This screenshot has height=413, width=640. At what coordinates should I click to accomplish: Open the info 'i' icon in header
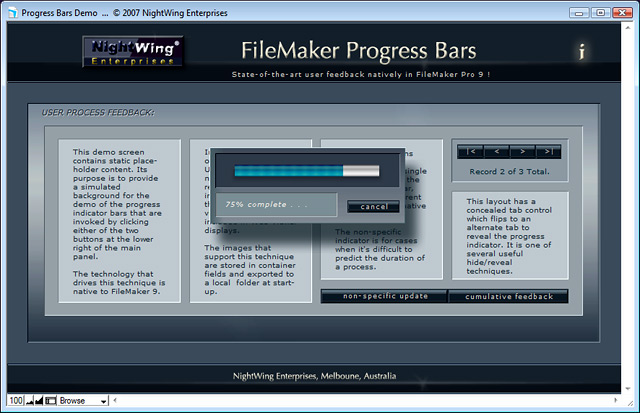[582, 51]
